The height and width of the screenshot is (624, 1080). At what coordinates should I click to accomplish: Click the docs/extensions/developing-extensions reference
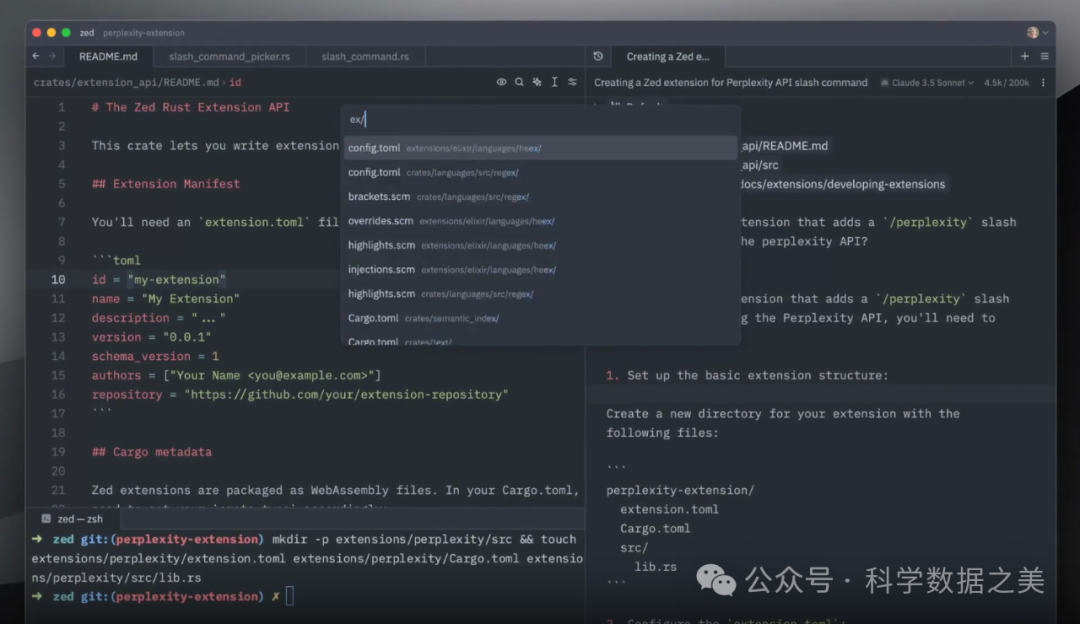(x=842, y=184)
